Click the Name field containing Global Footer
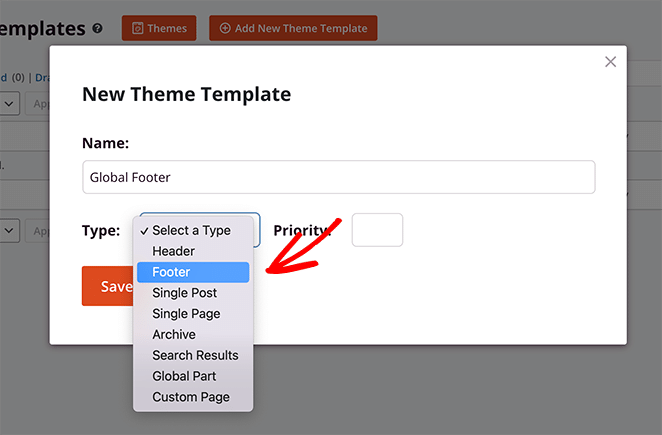 pos(338,177)
